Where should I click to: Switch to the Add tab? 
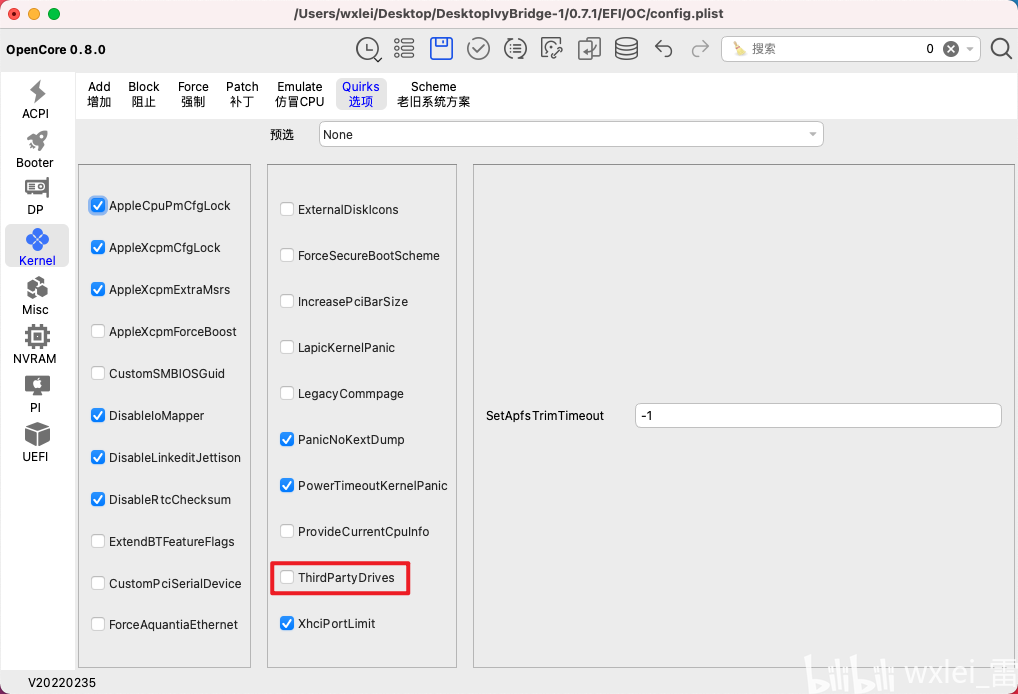[x=99, y=94]
